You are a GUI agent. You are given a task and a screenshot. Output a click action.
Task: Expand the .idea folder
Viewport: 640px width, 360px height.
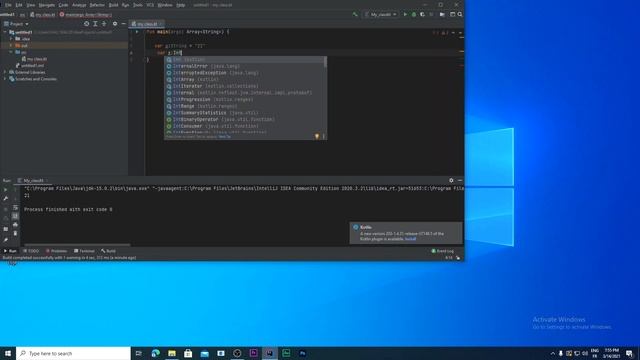(11, 39)
